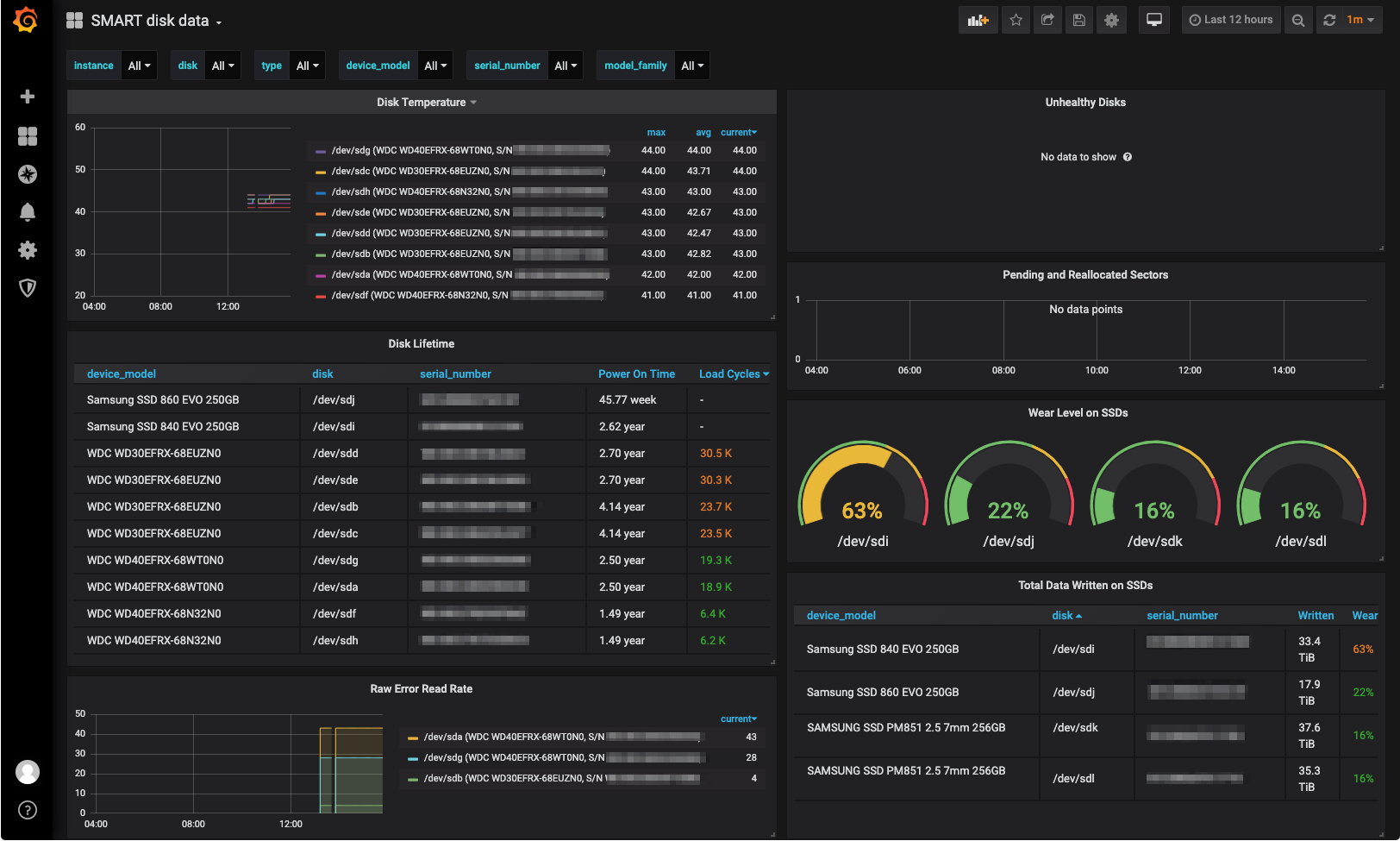The width and height of the screenshot is (1400, 841).
Task: Star this dashboard as favorite
Action: pos(1016,20)
